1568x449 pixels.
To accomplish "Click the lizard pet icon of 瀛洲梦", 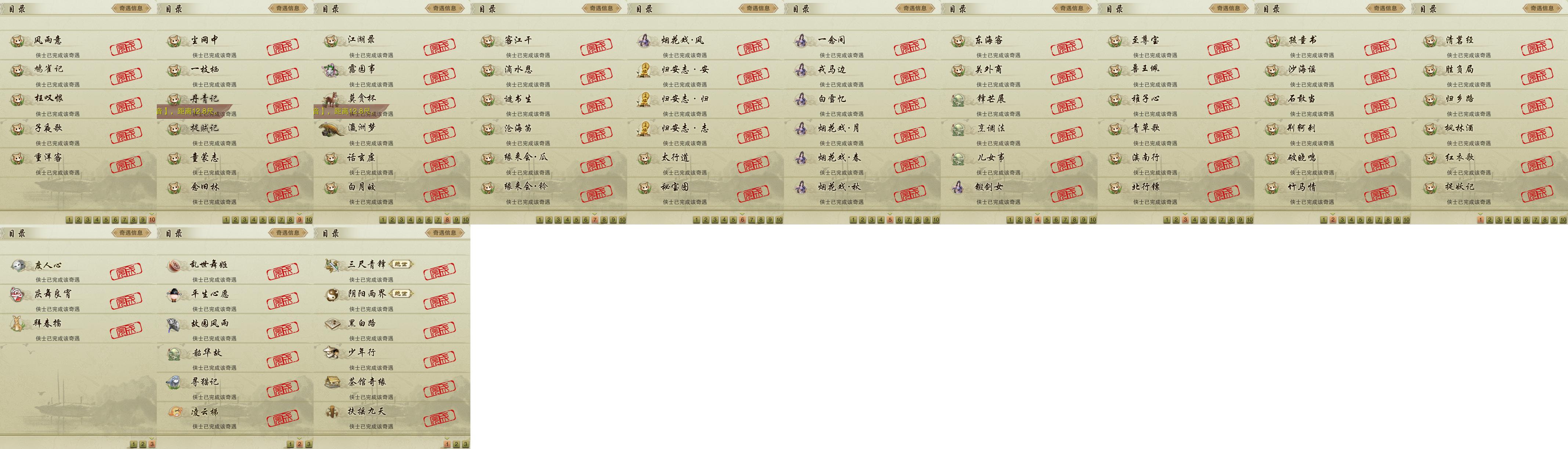I will pyautogui.click(x=332, y=128).
